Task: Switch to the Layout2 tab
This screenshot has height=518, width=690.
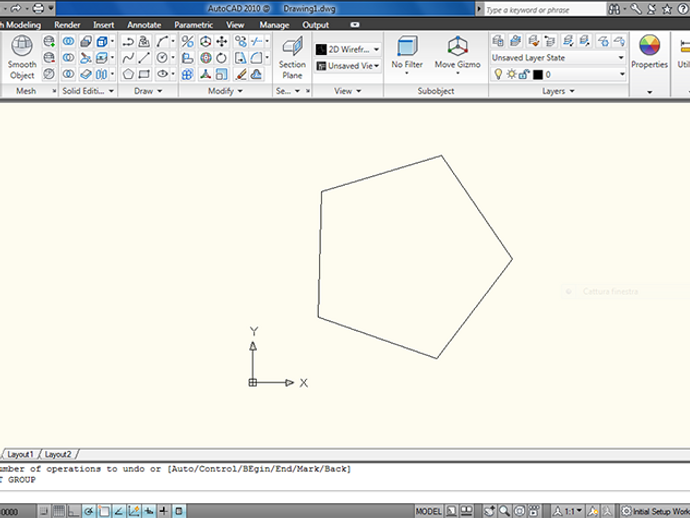Action: point(58,454)
